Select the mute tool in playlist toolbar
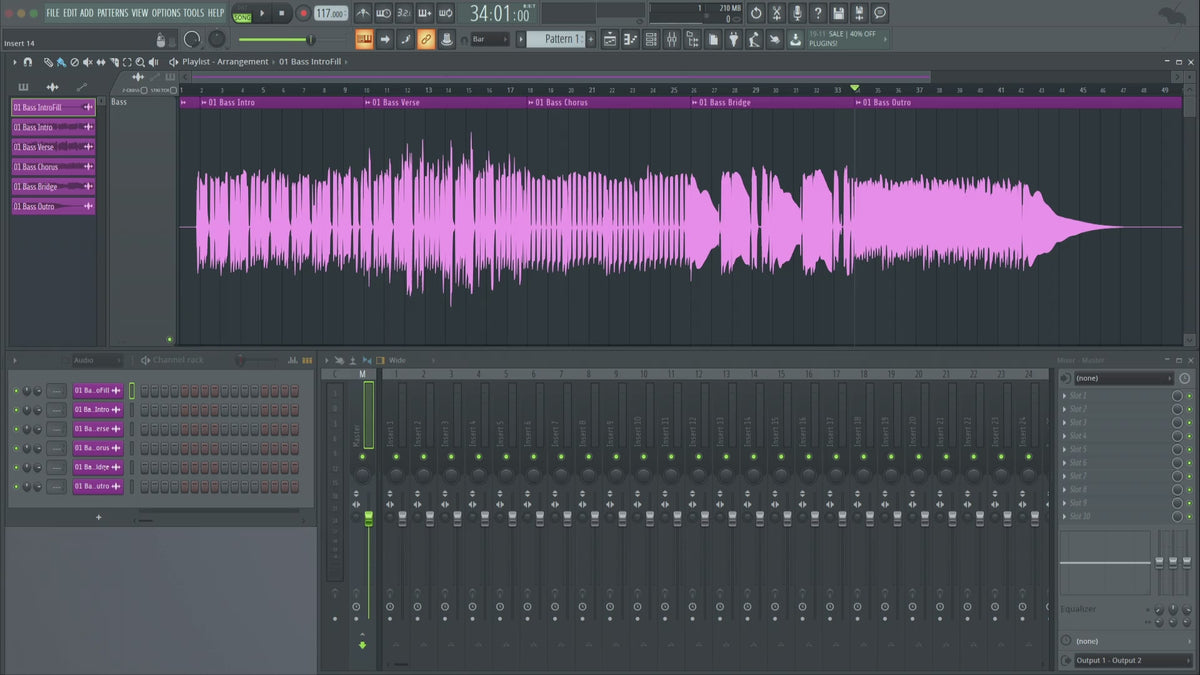Viewport: 1200px width, 675px height. point(87,62)
